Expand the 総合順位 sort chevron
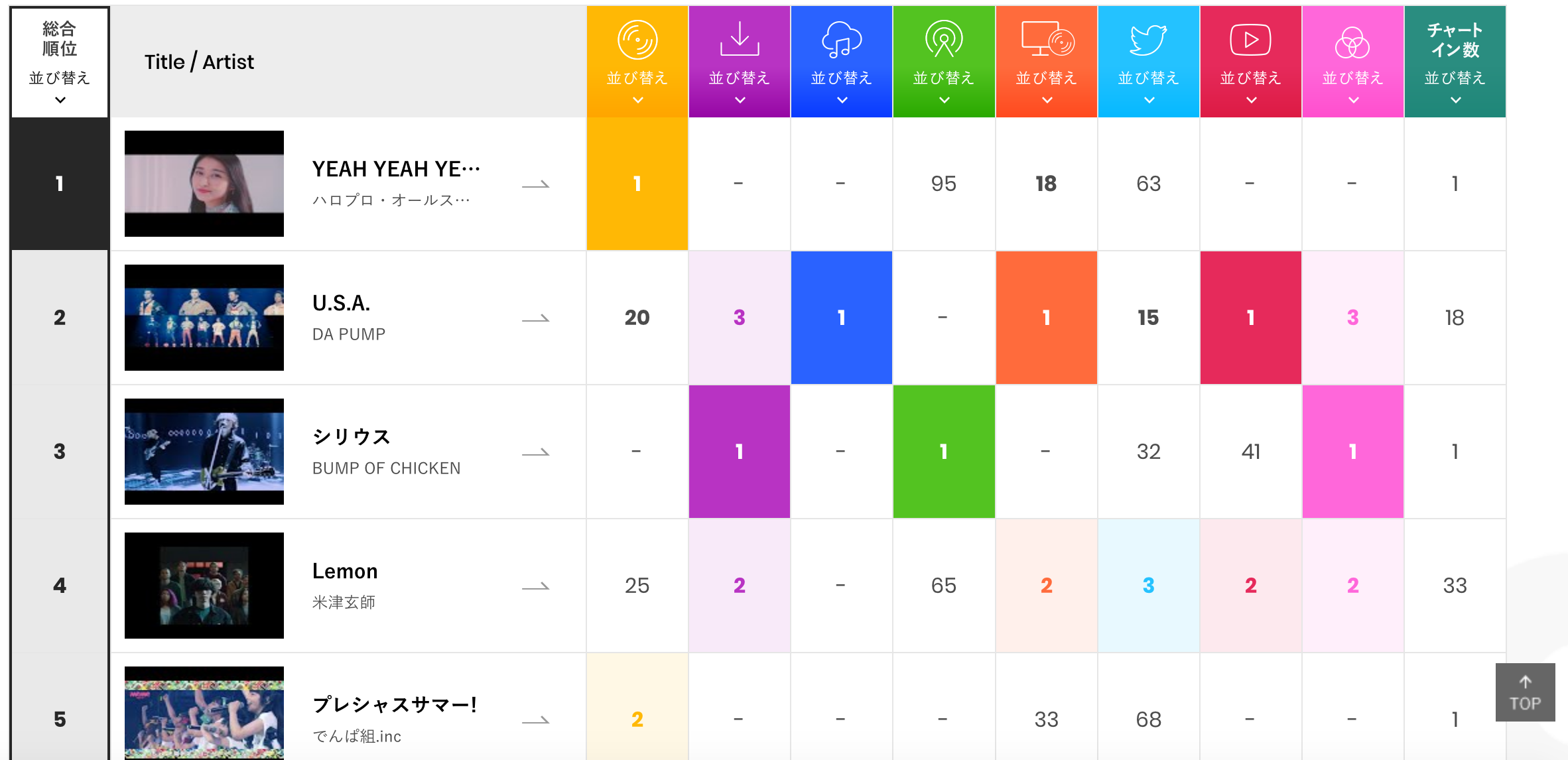This screenshot has height=760, width=1568. tap(60, 100)
